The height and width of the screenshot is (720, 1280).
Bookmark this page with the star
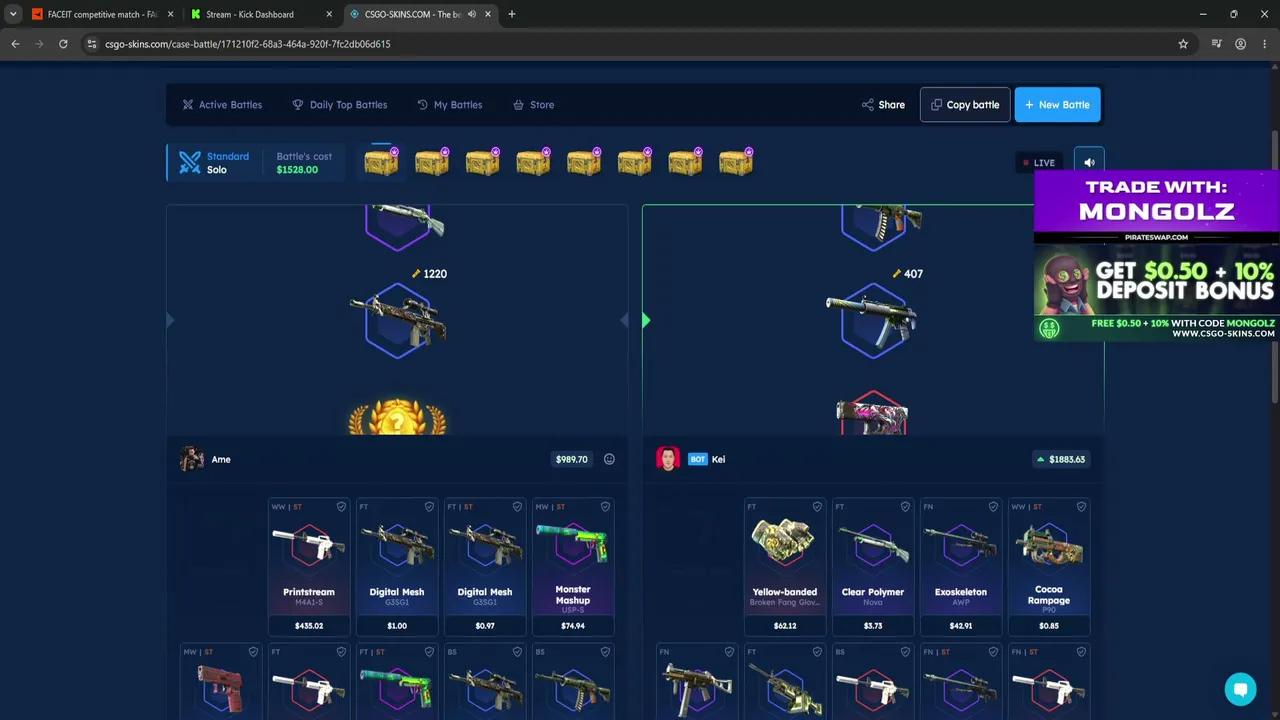(x=1183, y=44)
